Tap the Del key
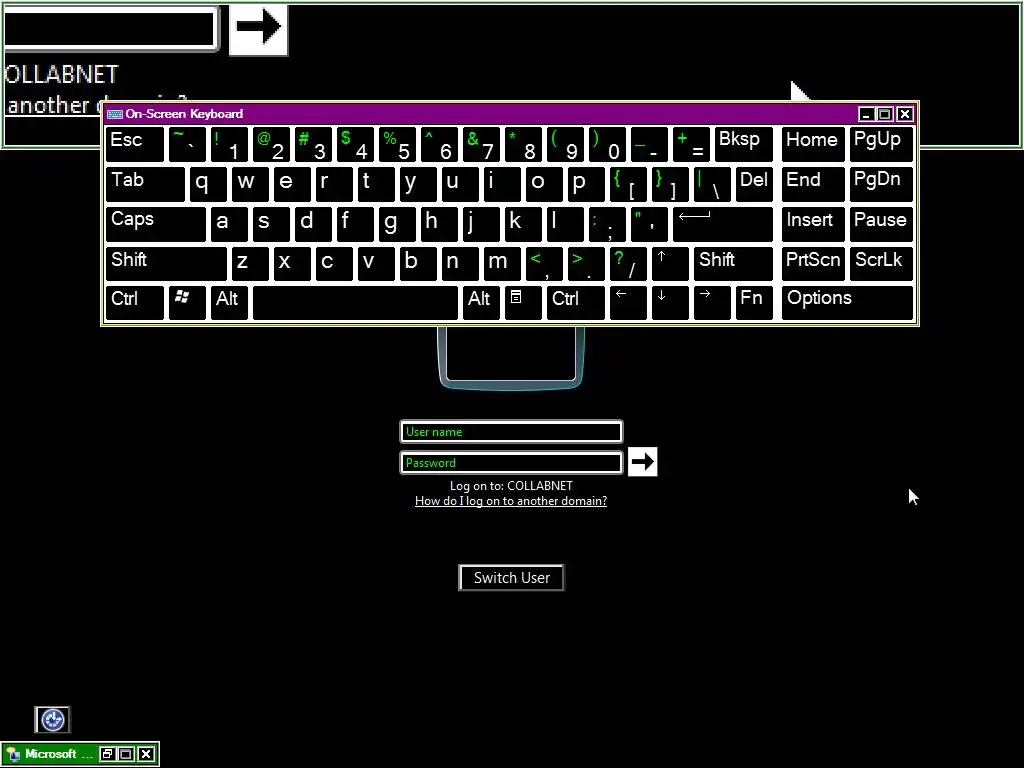This screenshot has height=768, width=1024. pyautogui.click(x=754, y=184)
